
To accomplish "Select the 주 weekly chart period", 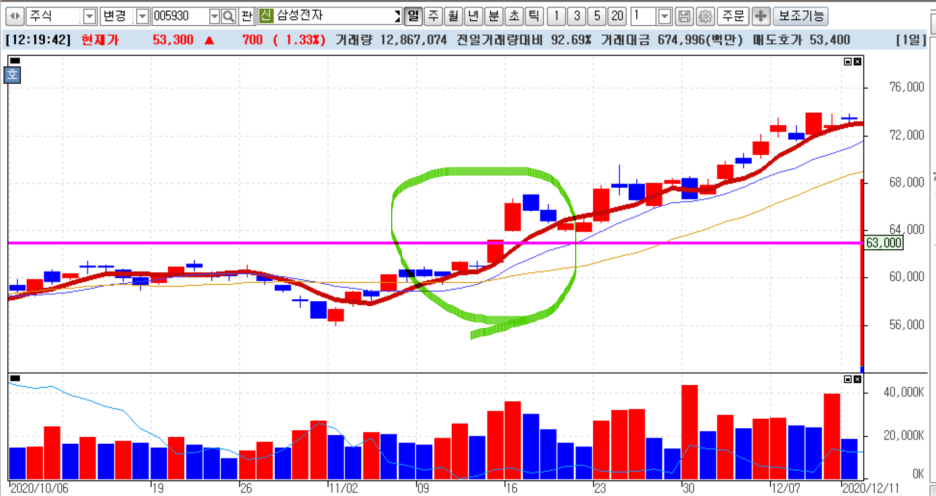I will click(x=433, y=16).
